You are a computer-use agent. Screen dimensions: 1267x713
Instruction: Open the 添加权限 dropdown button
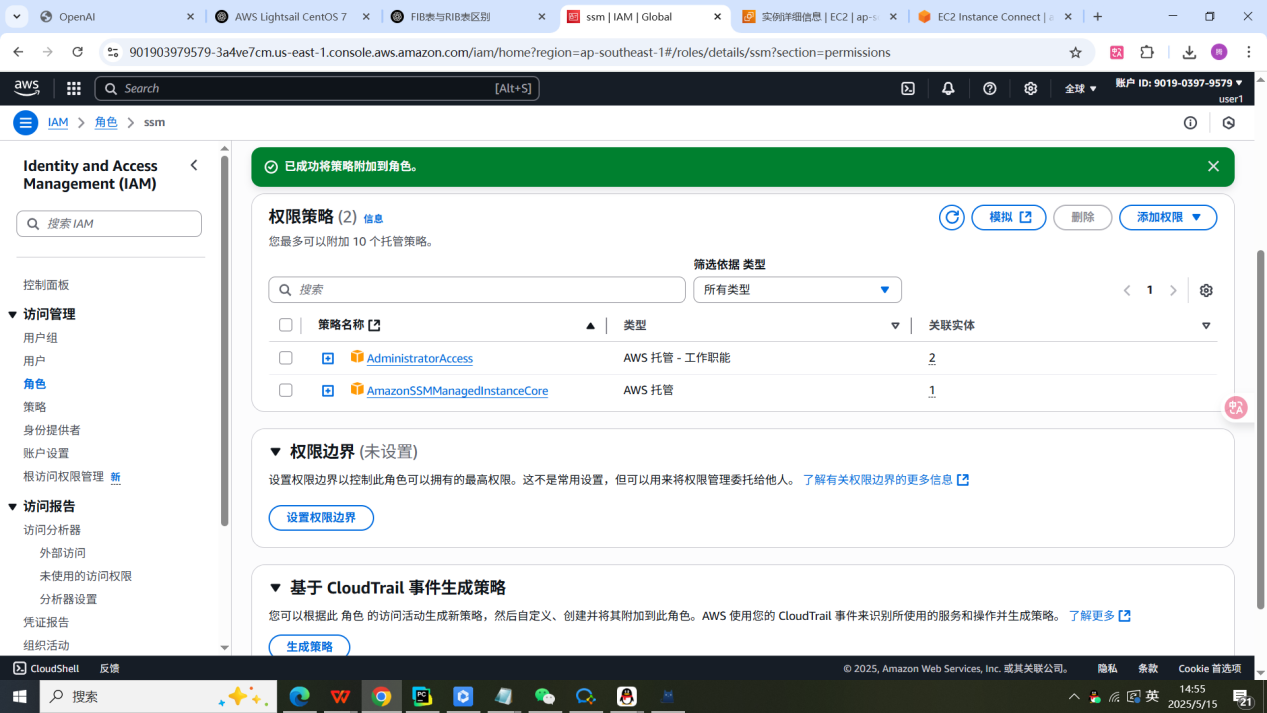(x=1168, y=217)
